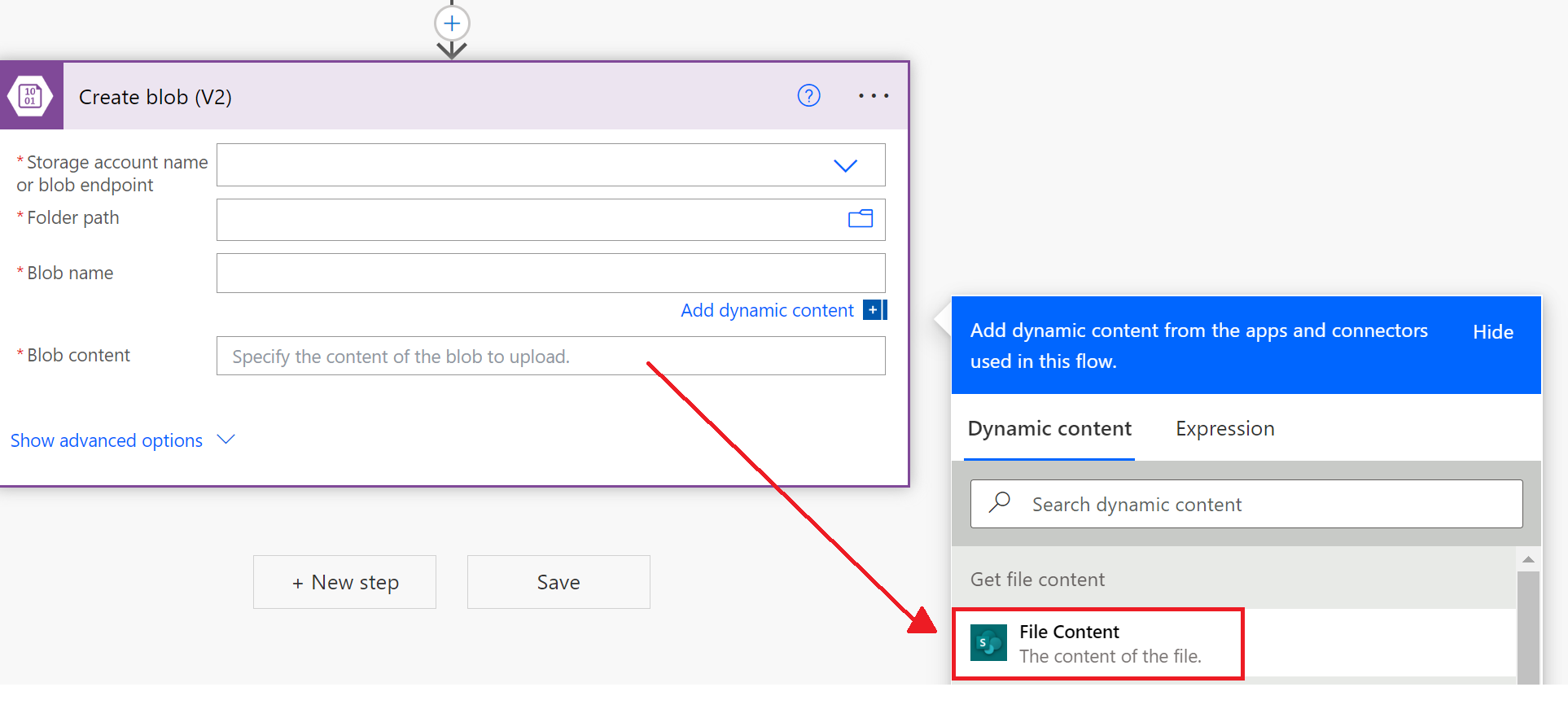Click the insert step plus icon above the action
The image size is (1568, 709).
452,23
